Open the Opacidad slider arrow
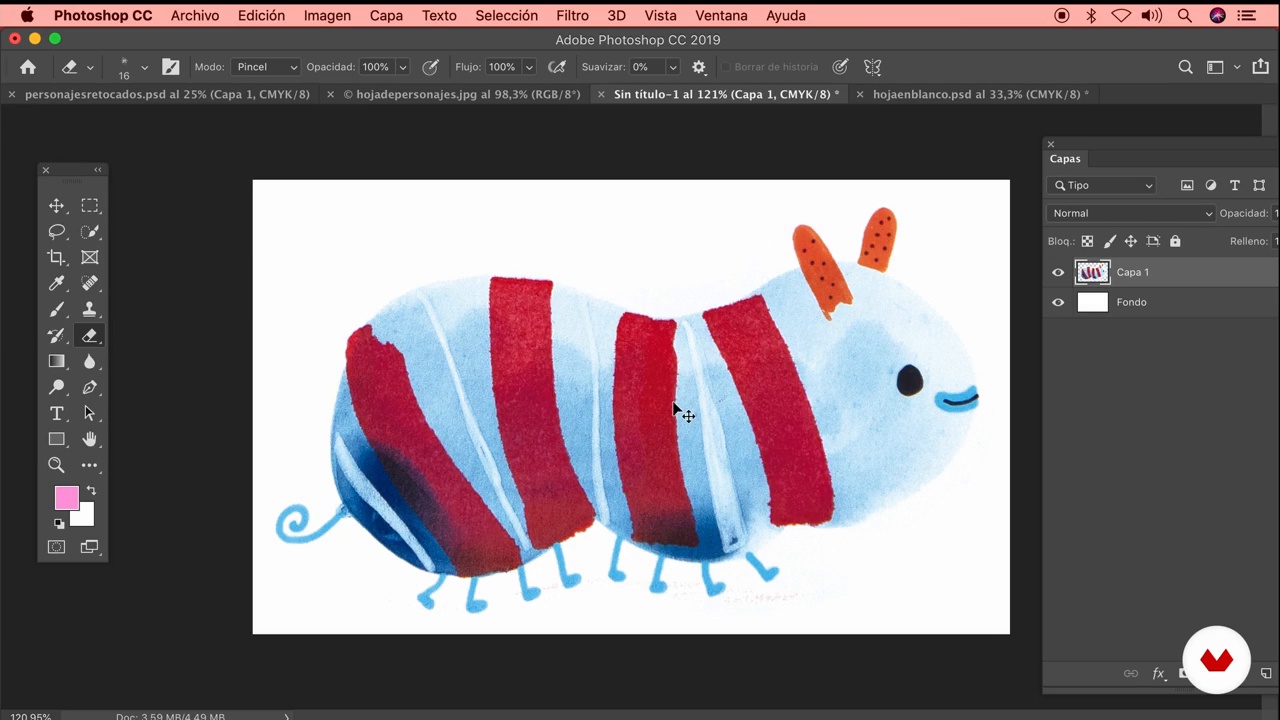1280x720 pixels. [x=402, y=67]
